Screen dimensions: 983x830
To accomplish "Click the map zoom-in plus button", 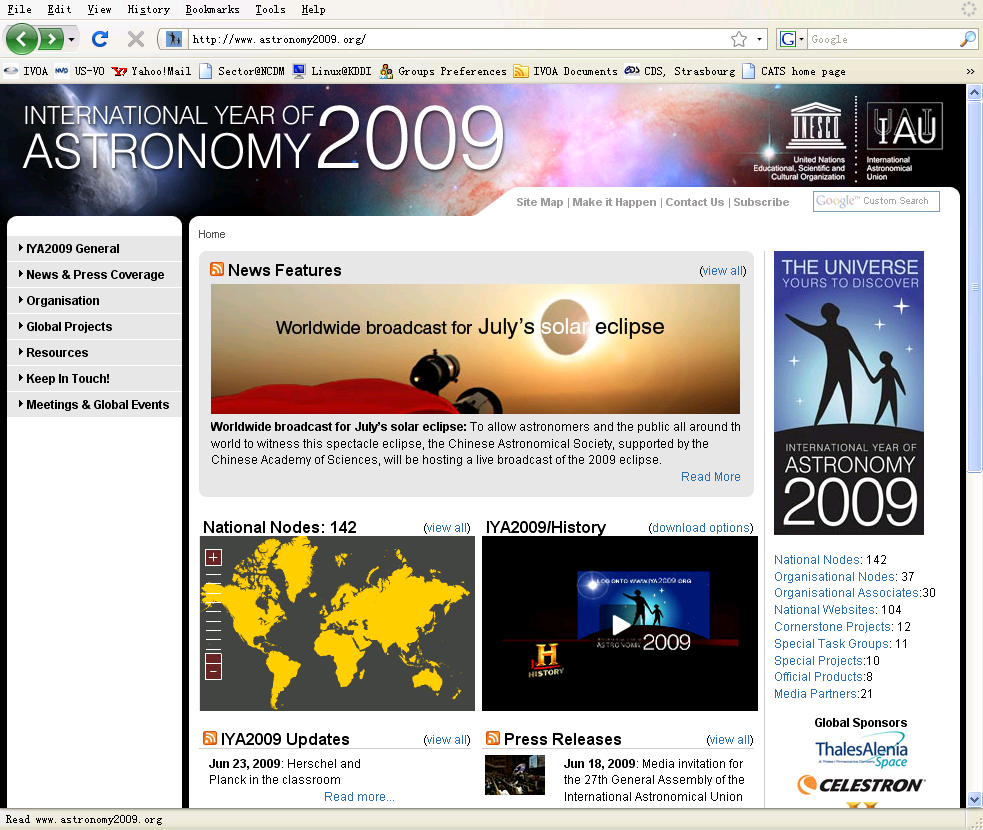I will [213, 558].
